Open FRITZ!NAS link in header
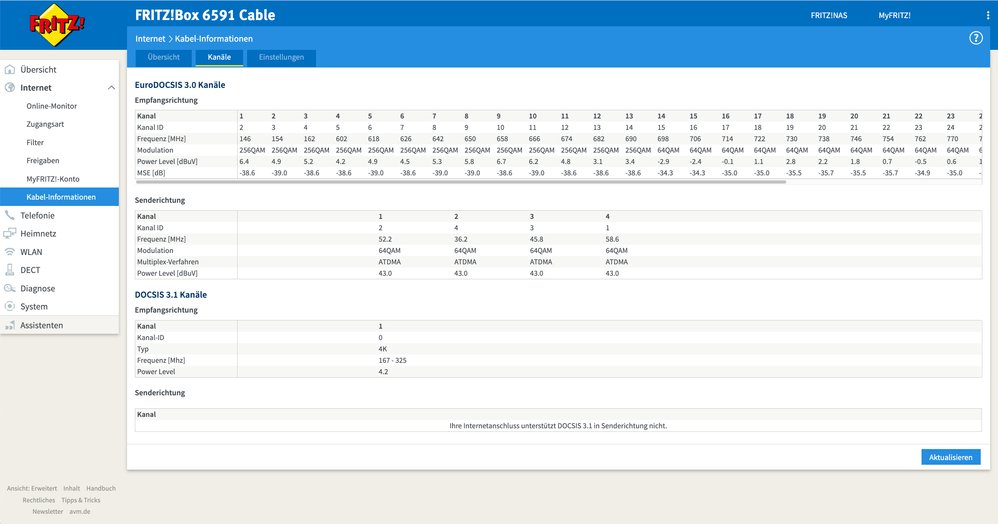998x524 pixels. [x=829, y=15]
